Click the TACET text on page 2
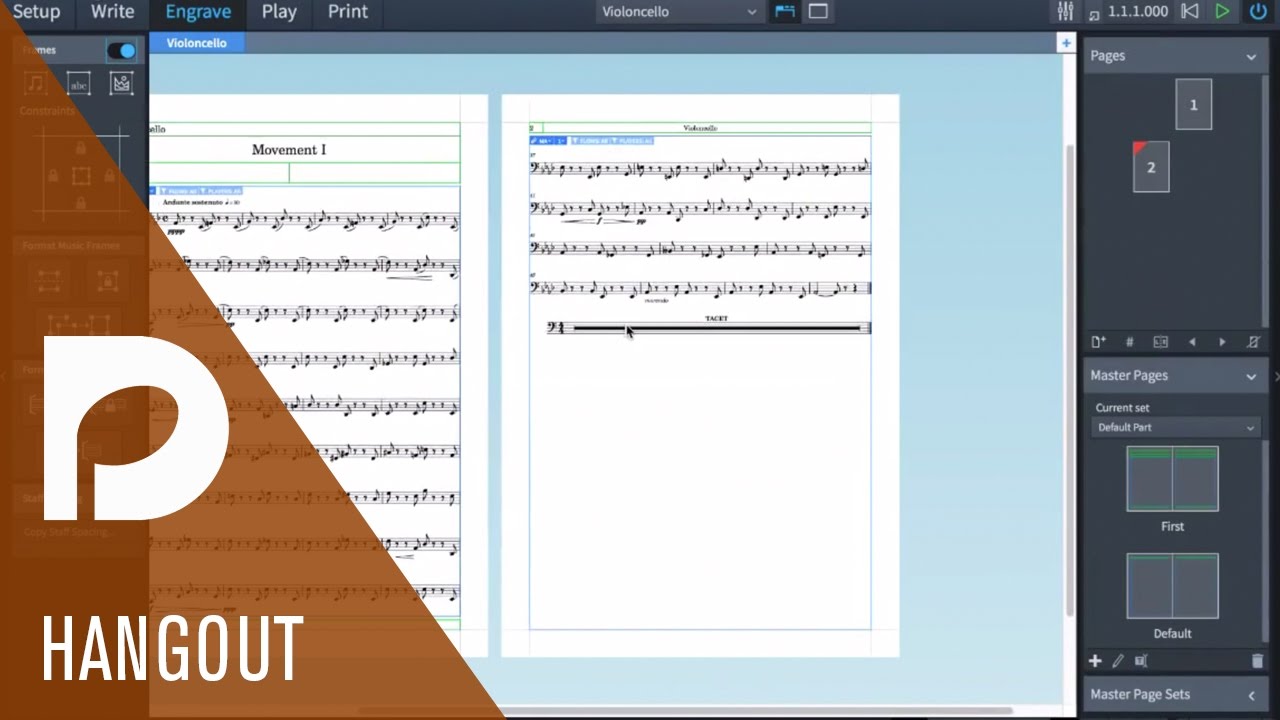Screen dimensions: 1280x720 716,318
